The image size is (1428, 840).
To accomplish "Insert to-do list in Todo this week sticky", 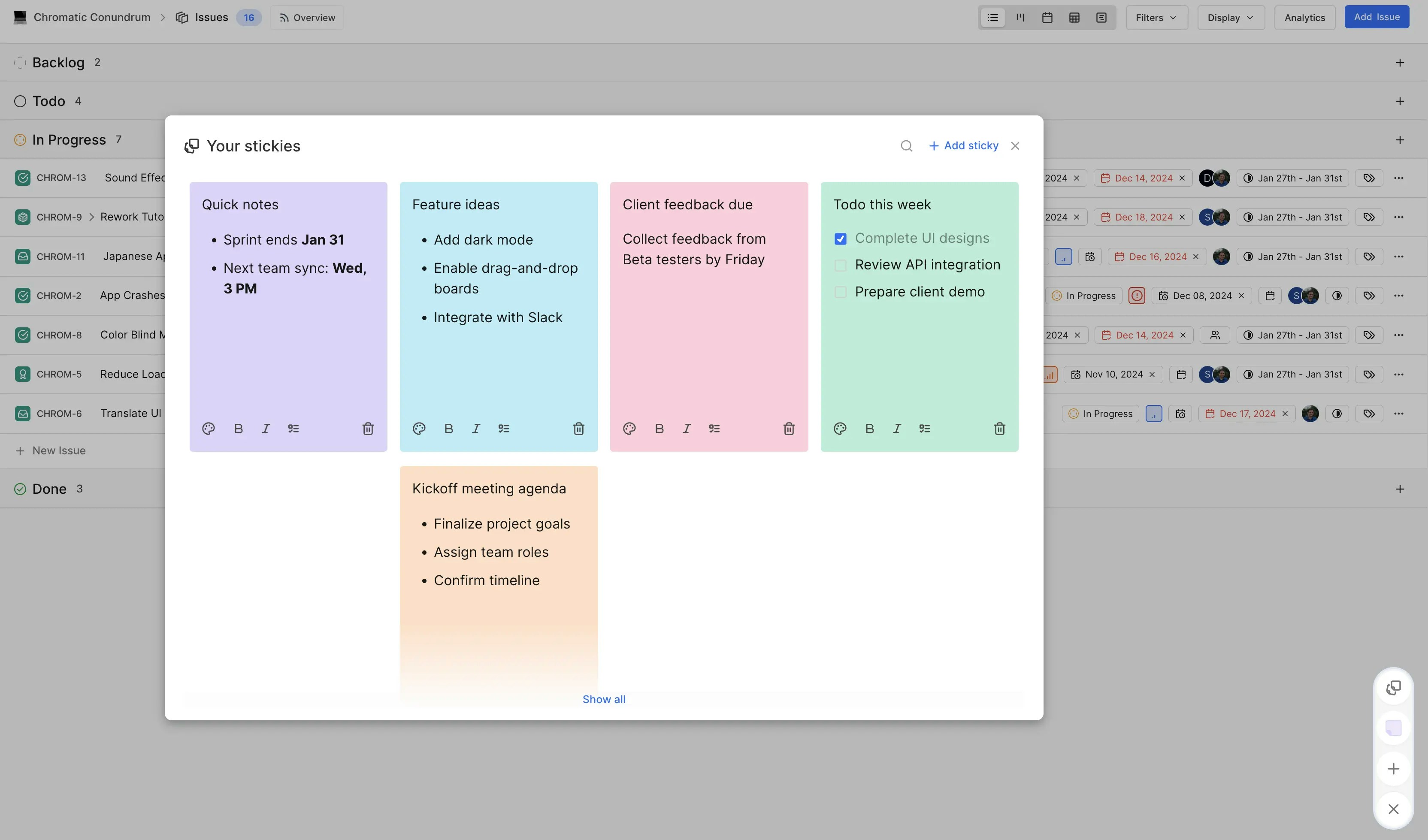I will click(x=924, y=429).
